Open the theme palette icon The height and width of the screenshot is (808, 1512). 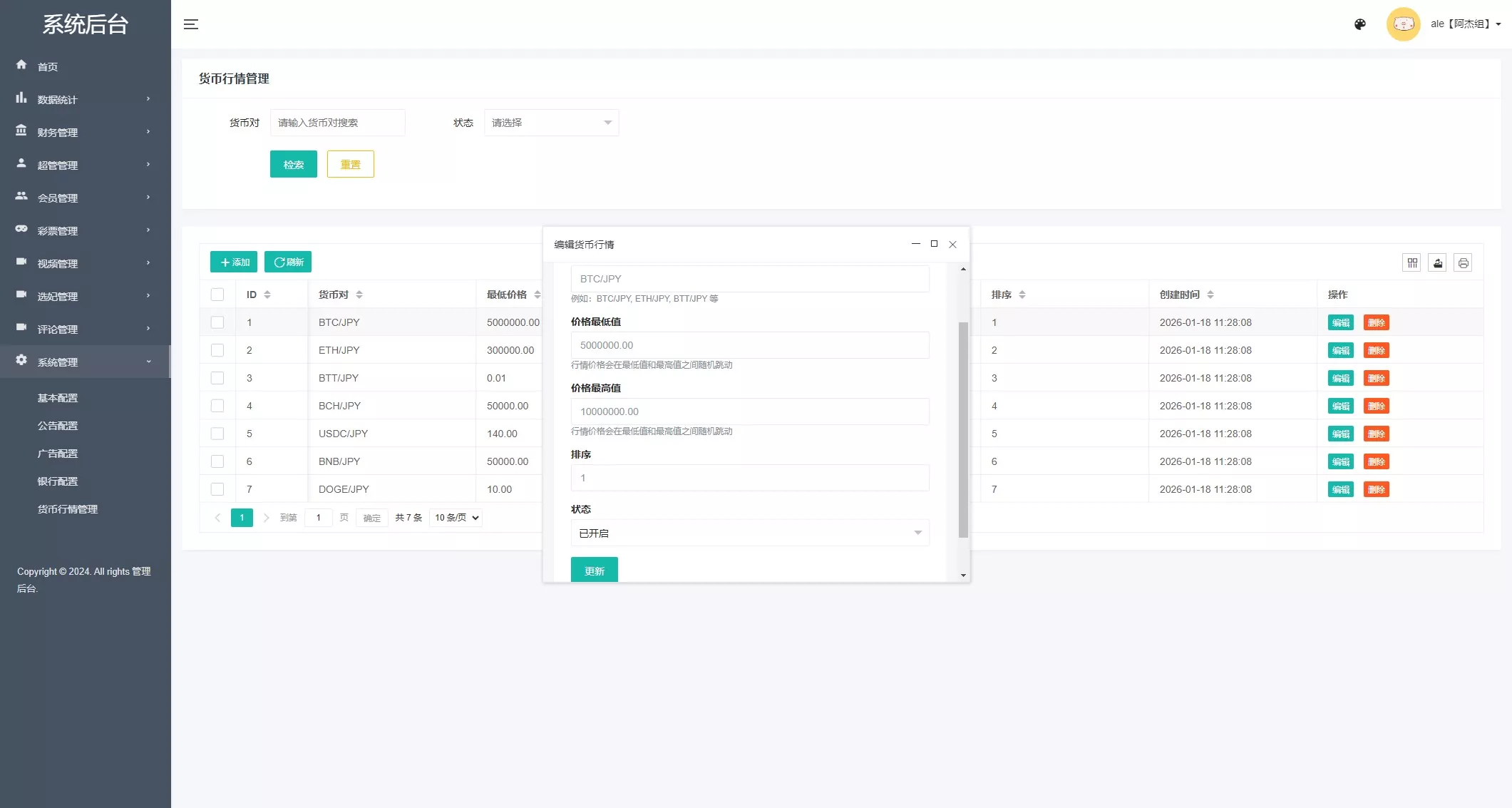click(x=1360, y=24)
